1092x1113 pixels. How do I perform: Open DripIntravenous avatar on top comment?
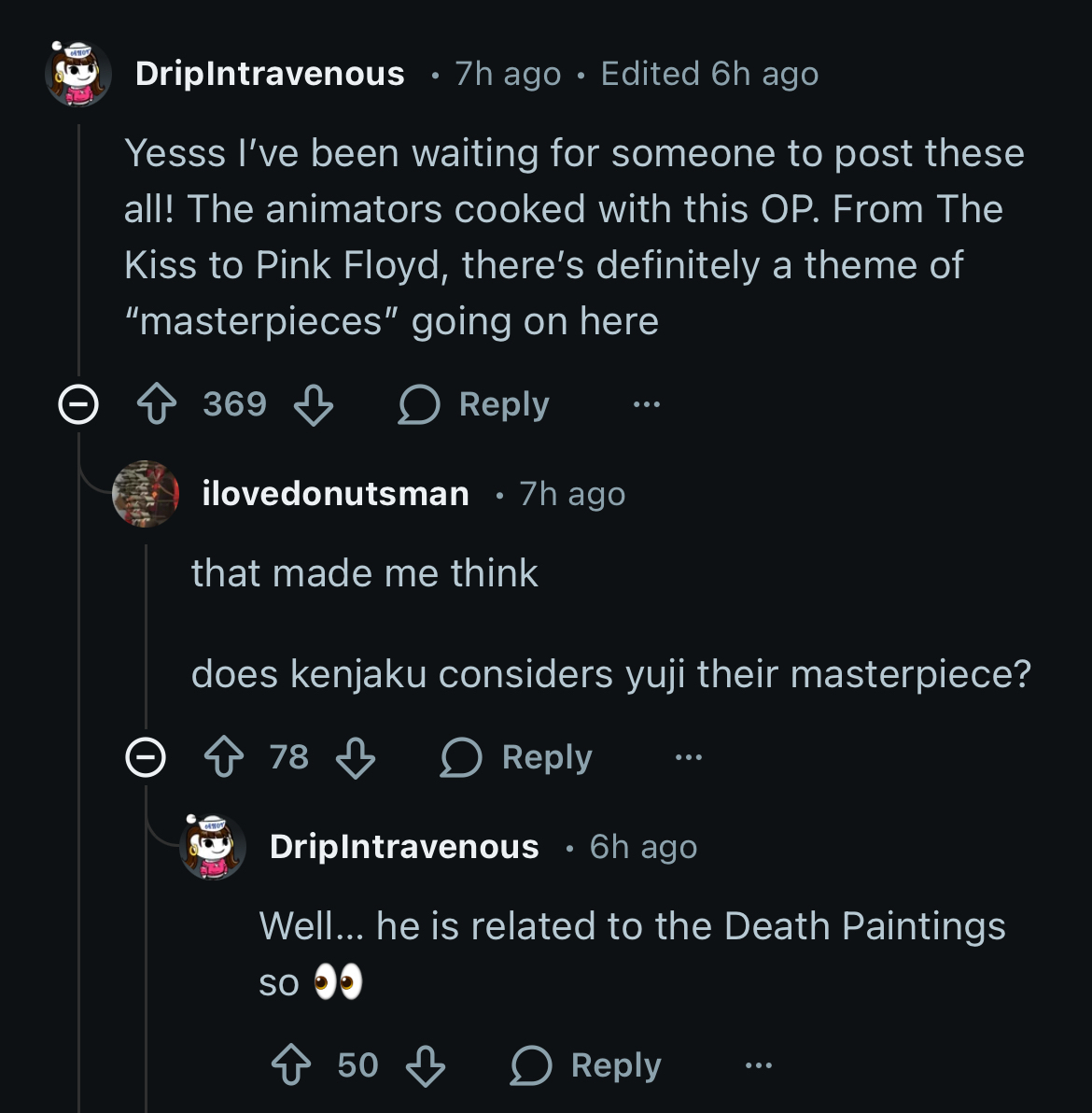[x=78, y=74]
